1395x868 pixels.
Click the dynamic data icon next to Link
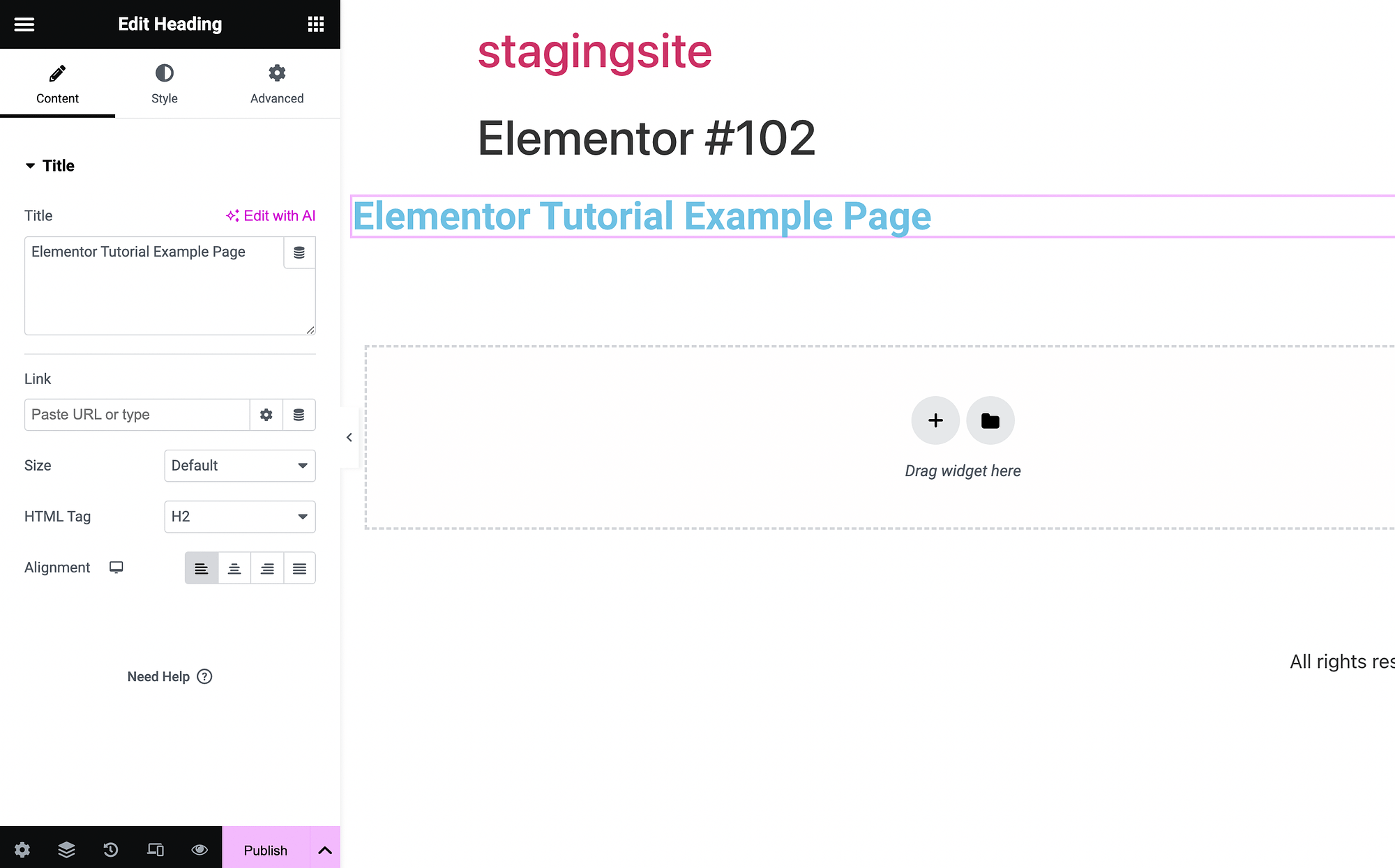298,414
